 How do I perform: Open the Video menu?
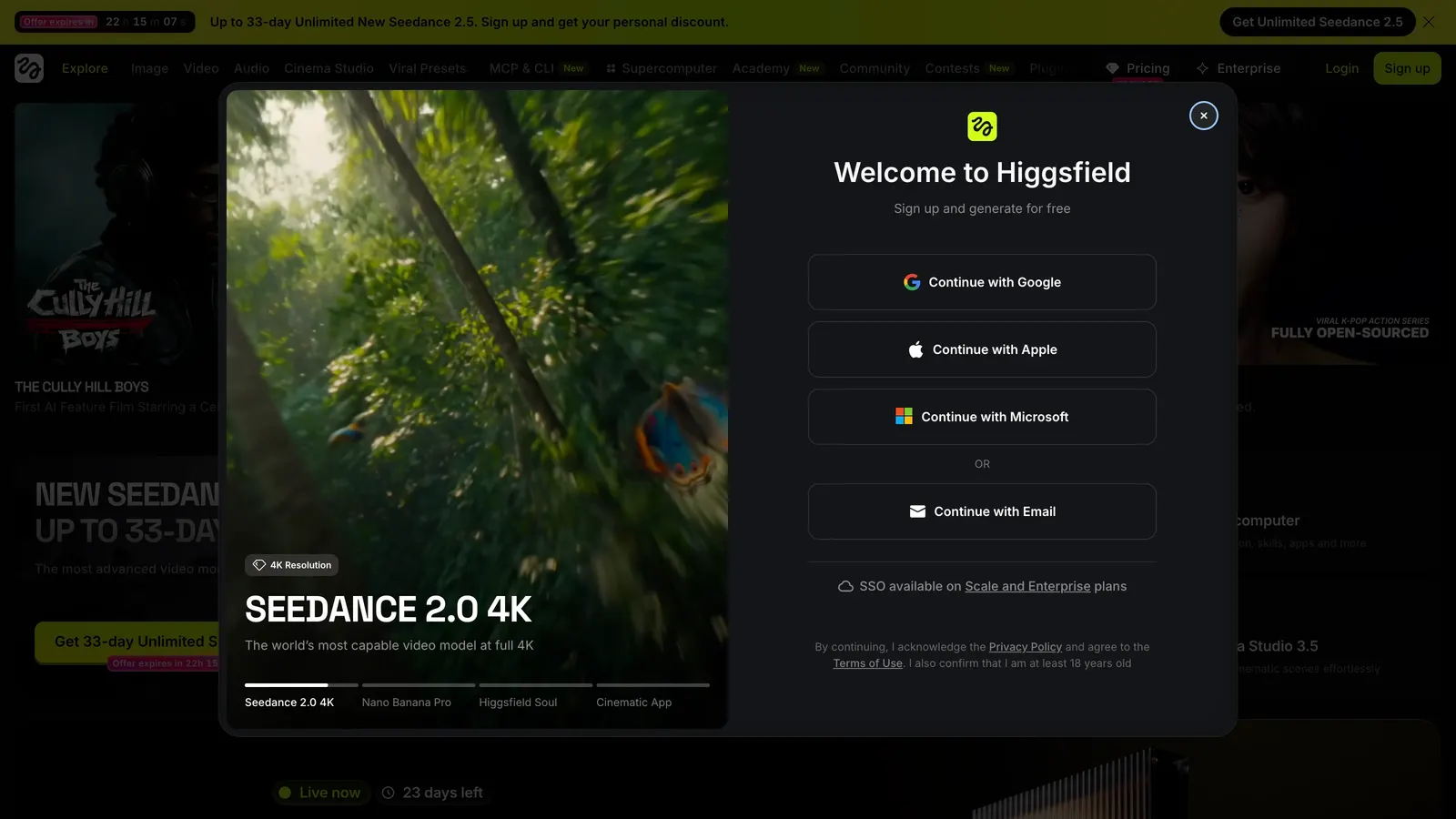(x=201, y=68)
